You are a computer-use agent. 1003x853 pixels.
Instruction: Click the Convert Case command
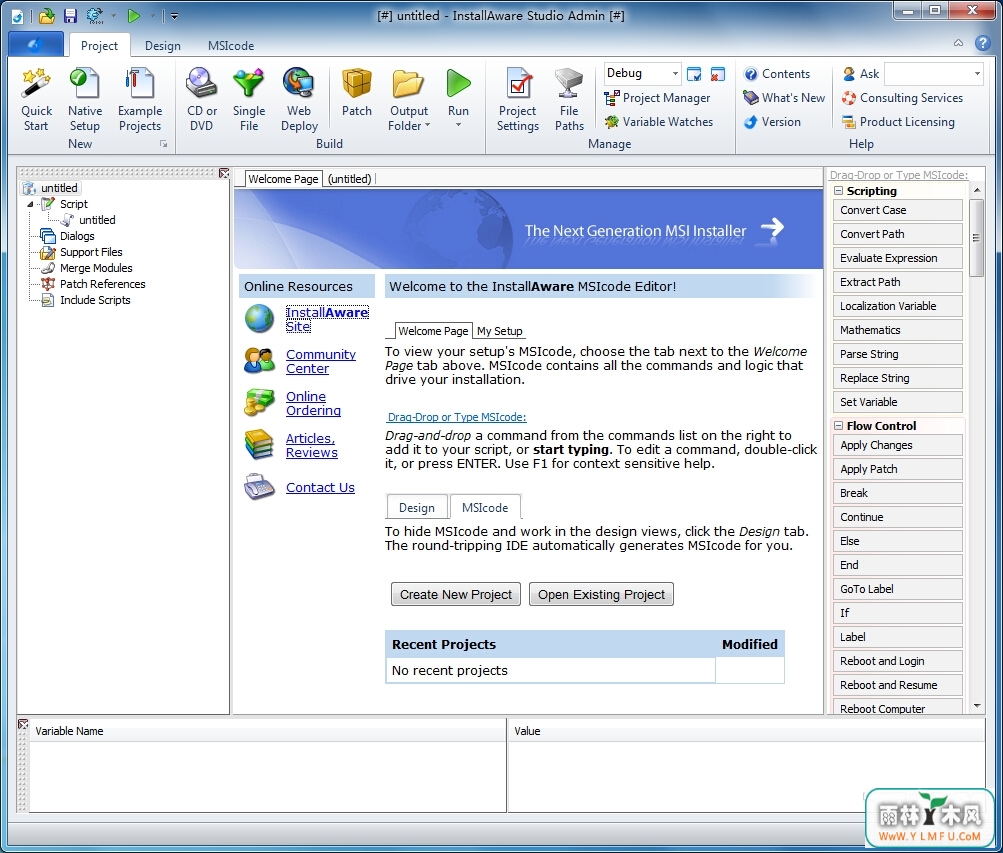point(897,210)
